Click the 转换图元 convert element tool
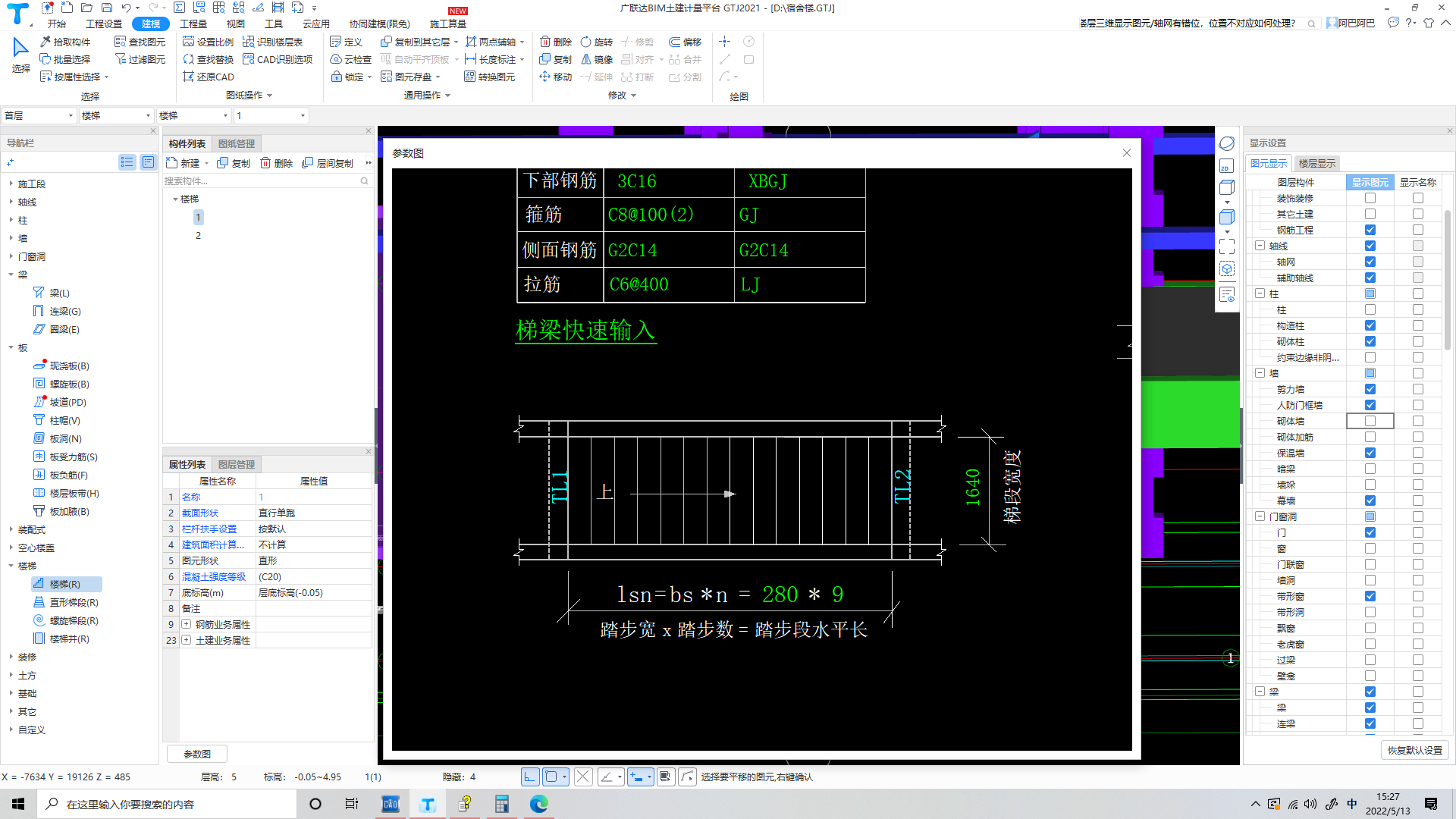Viewport: 1456px width, 819px height. click(x=490, y=77)
